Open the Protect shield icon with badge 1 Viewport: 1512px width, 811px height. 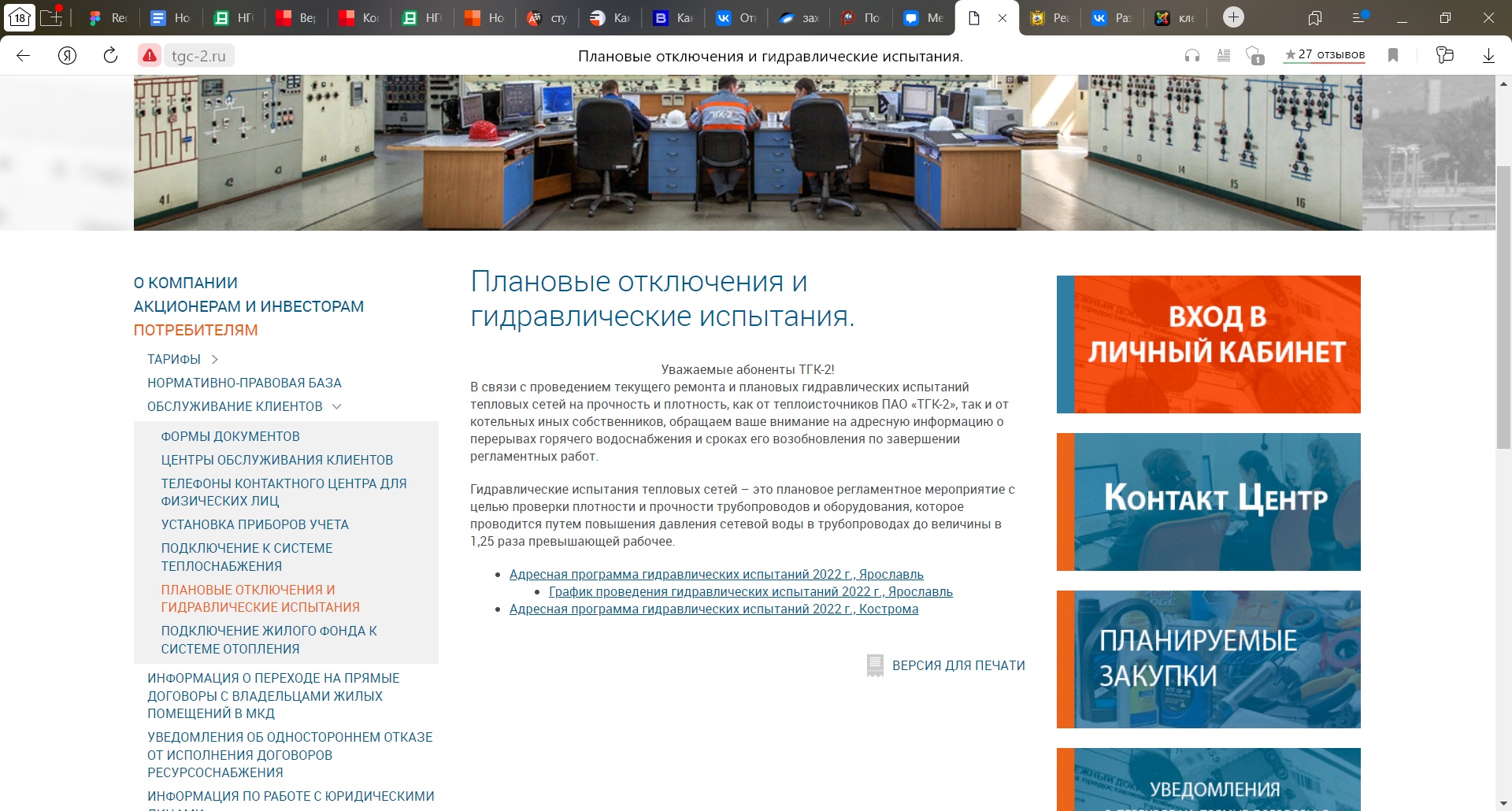[1255, 55]
